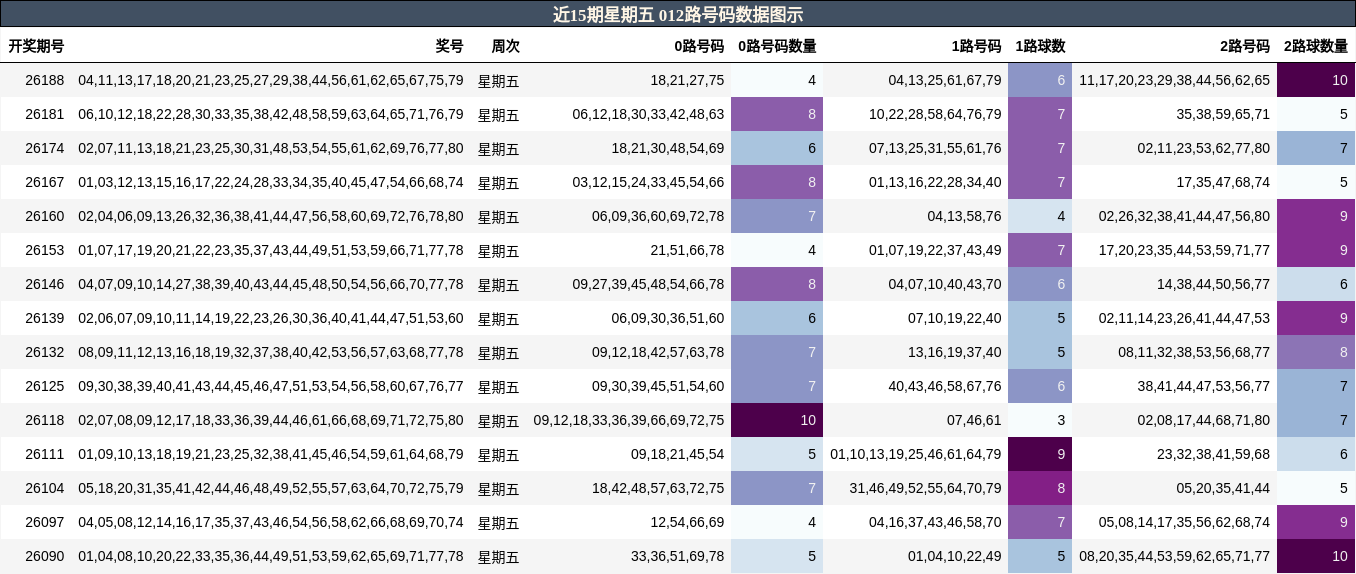This screenshot has width=1356, height=574.
Task: Click 0路号码 cell 18,21,27,75
Action: (687, 80)
